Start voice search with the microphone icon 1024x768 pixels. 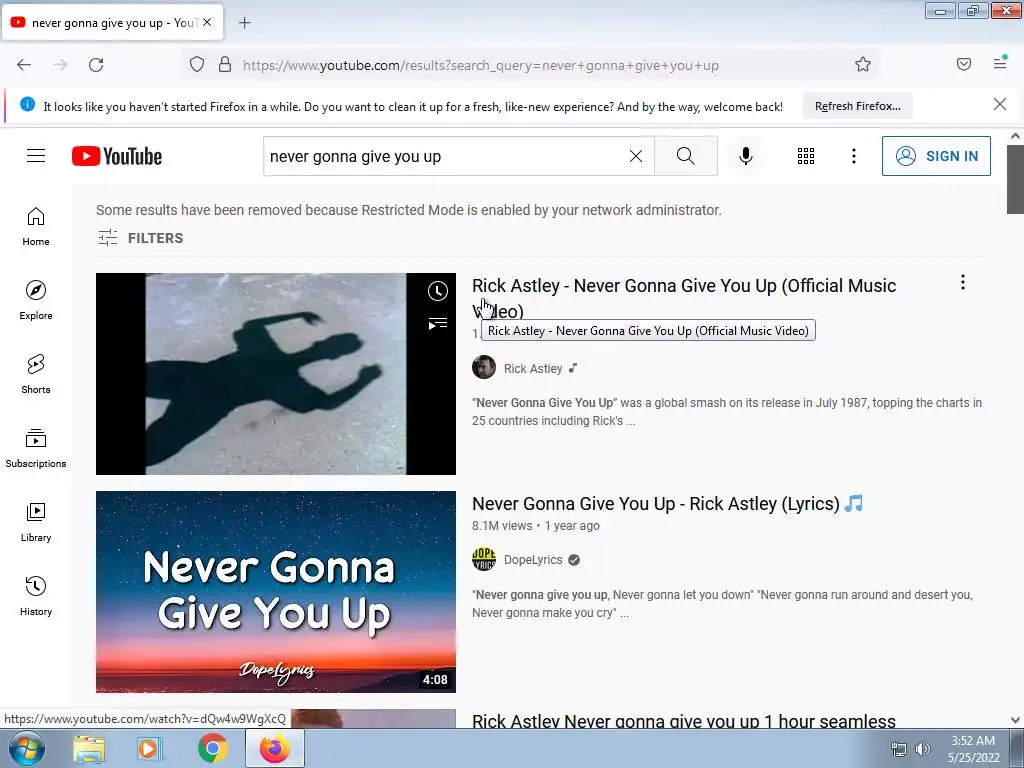point(746,156)
